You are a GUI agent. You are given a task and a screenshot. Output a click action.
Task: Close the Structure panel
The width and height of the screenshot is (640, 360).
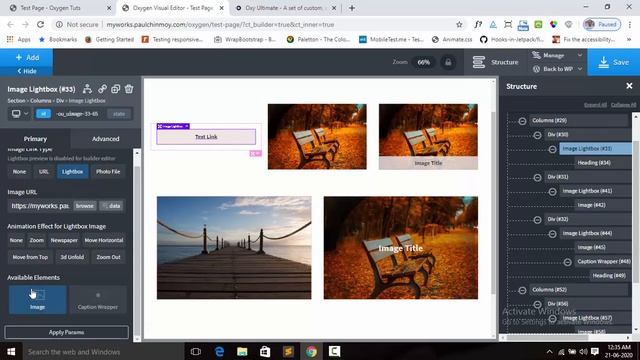tap(629, 86)
